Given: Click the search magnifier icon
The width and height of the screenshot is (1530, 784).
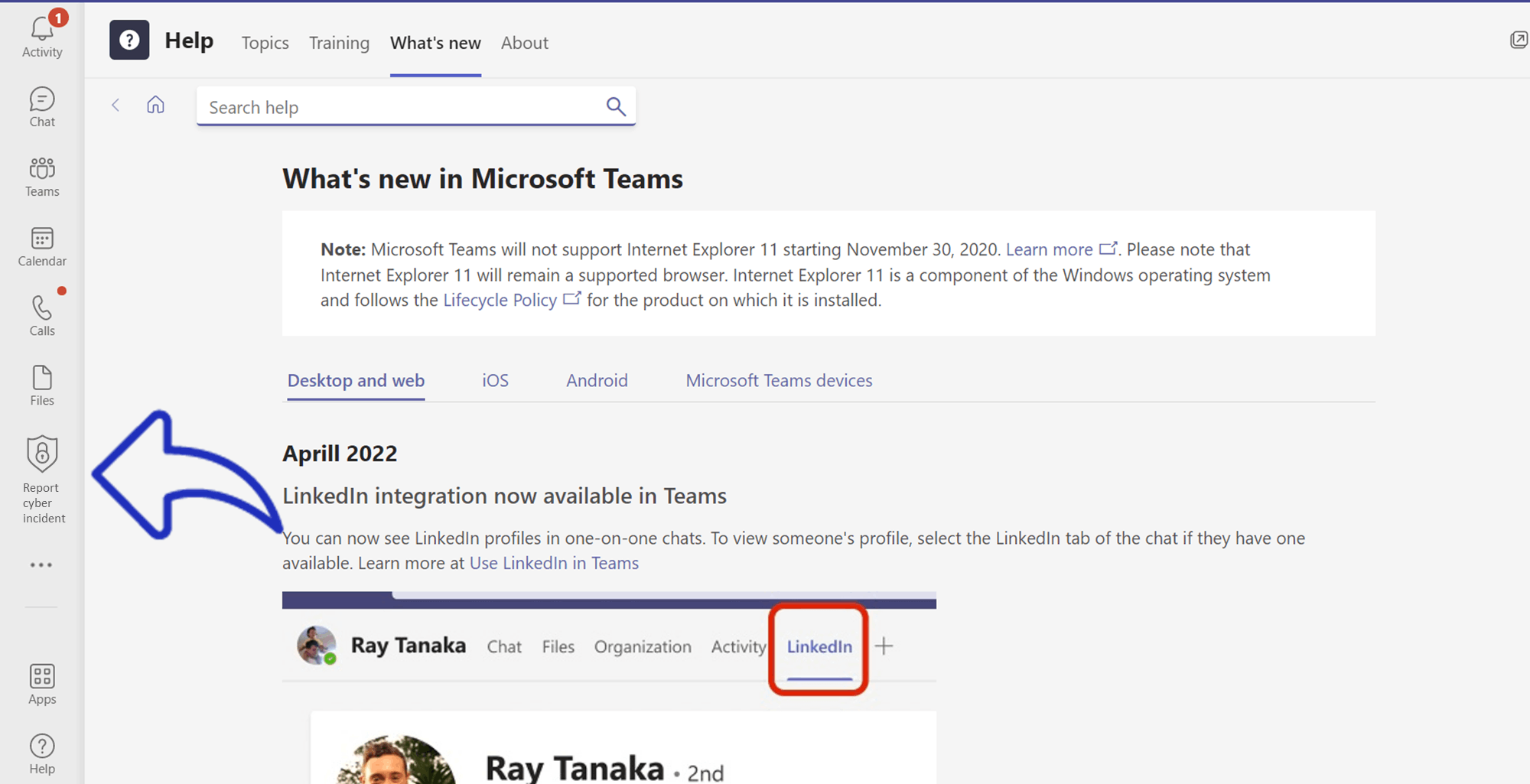Looking at the screenshot, I should pyautogui.click(x=616, y=106).
